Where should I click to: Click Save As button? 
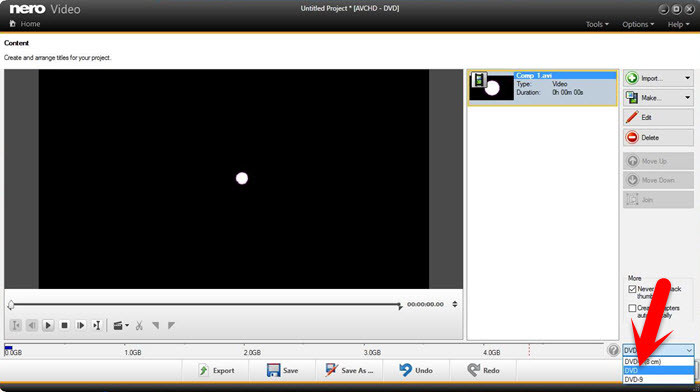349,371
